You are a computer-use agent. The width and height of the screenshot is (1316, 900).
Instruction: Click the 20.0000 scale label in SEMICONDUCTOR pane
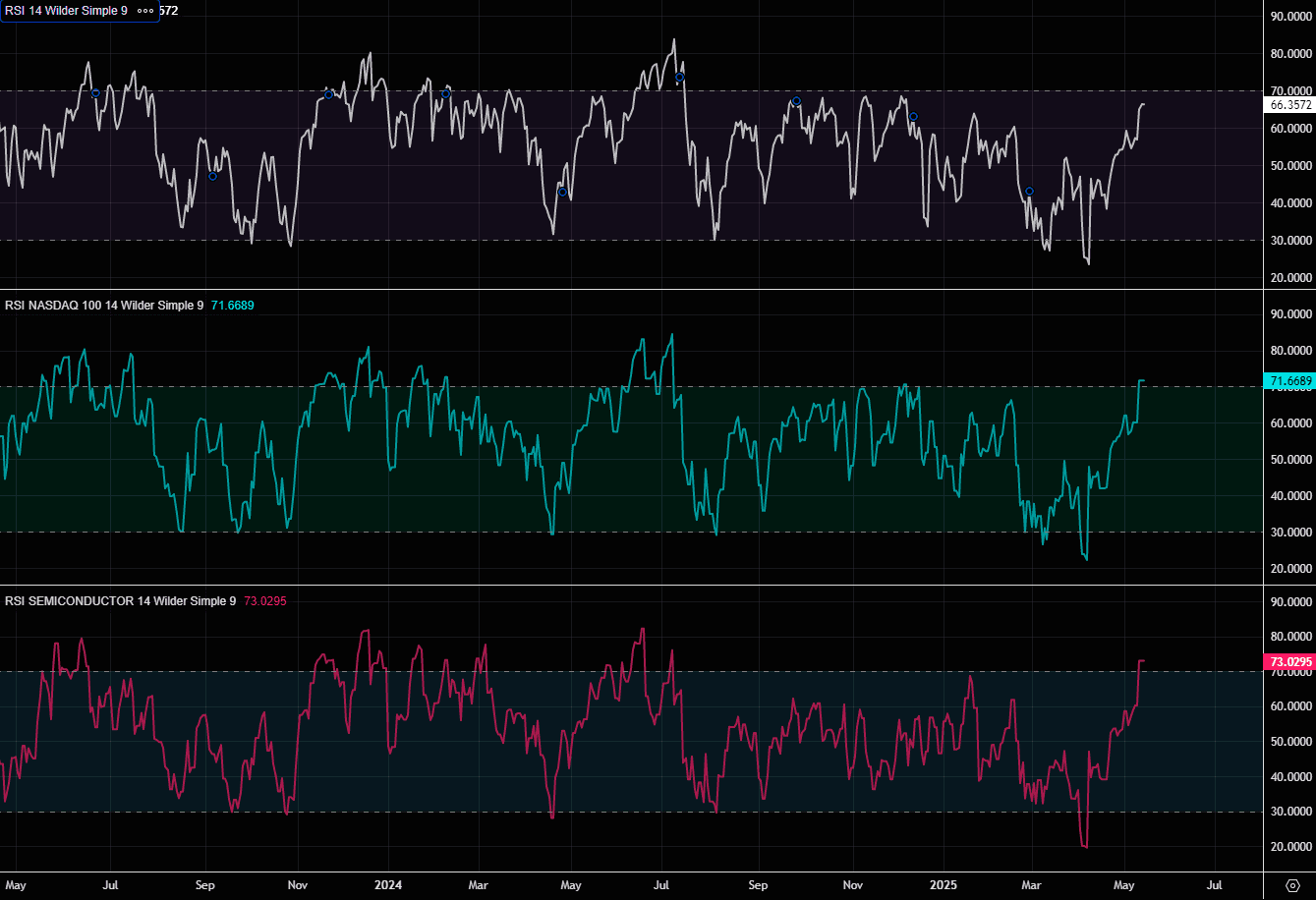1288,847
